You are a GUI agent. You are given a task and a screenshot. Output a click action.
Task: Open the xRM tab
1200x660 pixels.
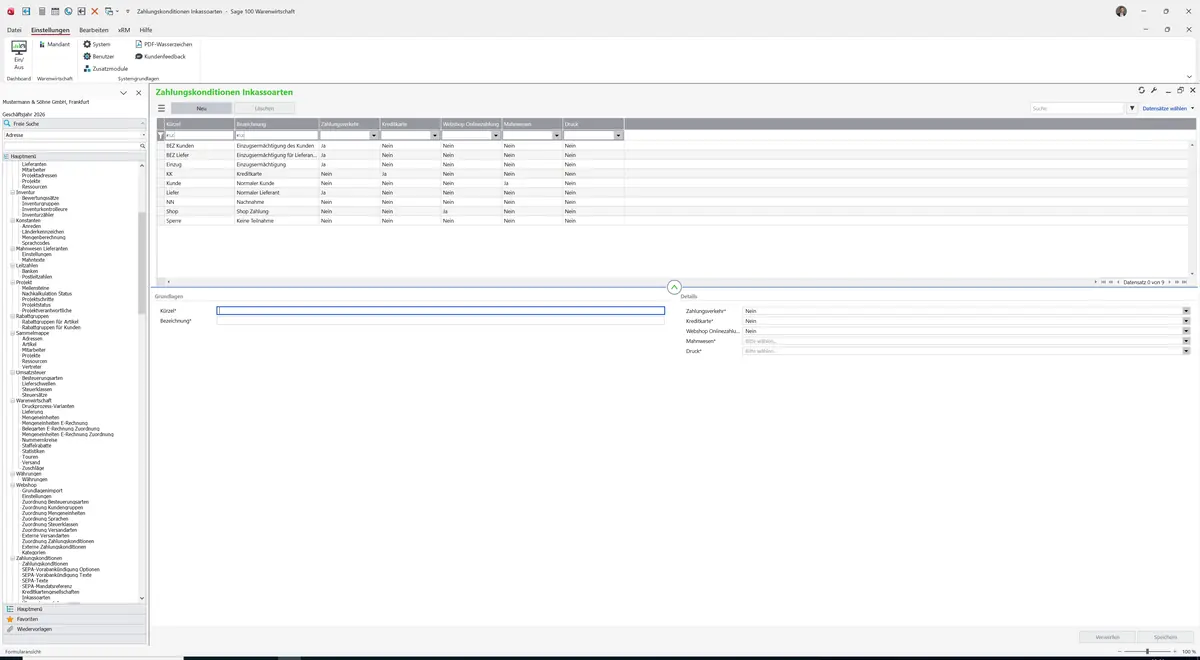(x=124, y=30)
